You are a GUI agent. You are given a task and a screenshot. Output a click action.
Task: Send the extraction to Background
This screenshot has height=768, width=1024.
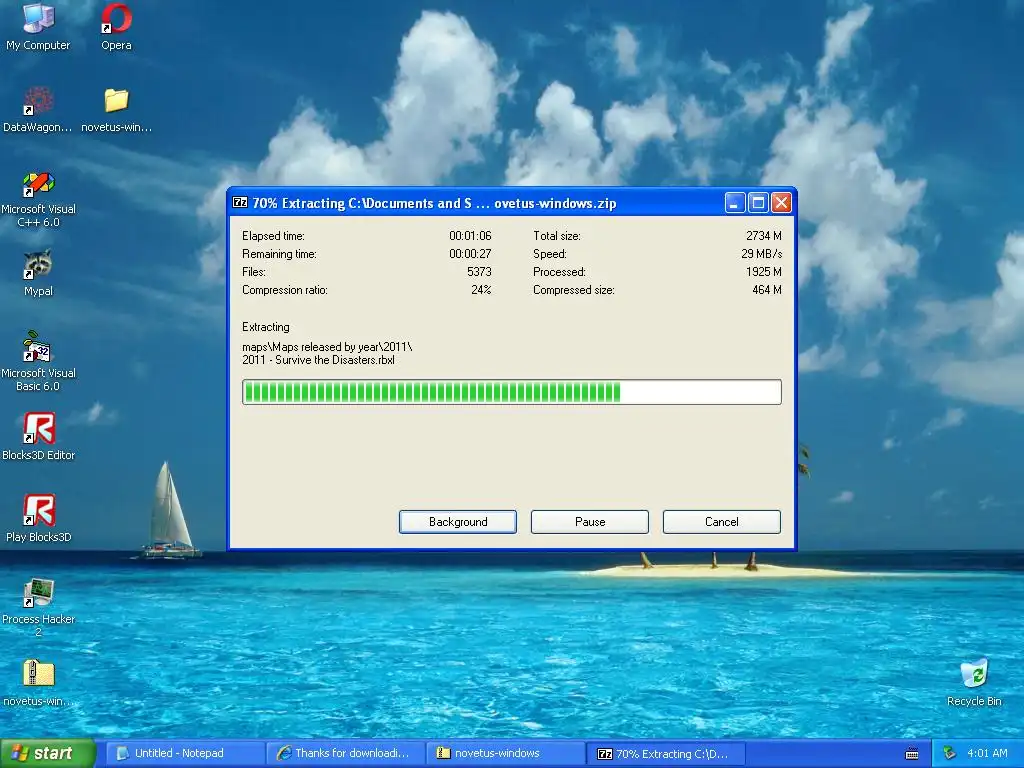point(458,522)
